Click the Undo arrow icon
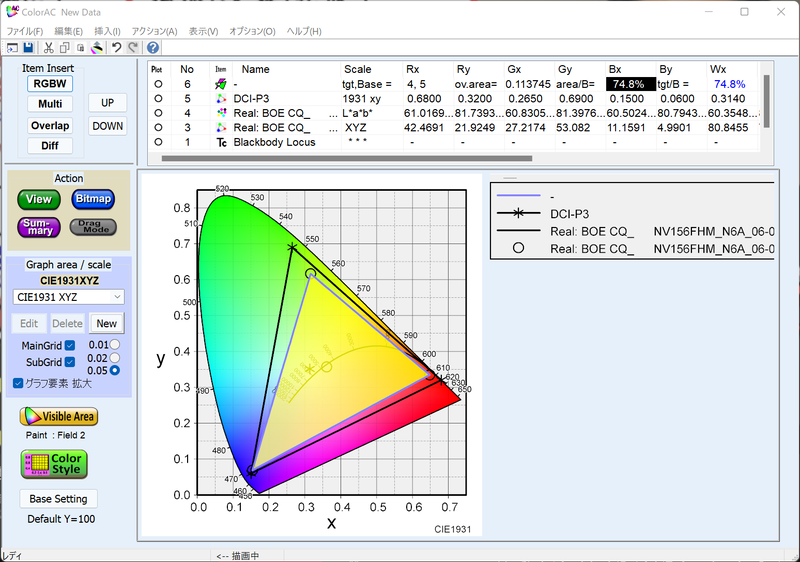Viewport: 800px width, 562px height. tap(117, 47)
